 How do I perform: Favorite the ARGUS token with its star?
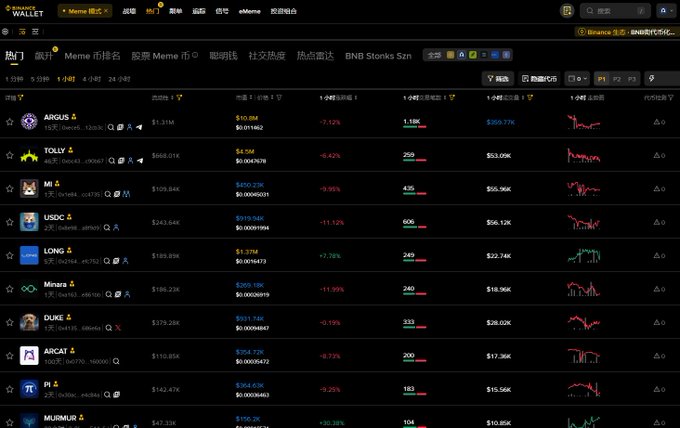10,122
